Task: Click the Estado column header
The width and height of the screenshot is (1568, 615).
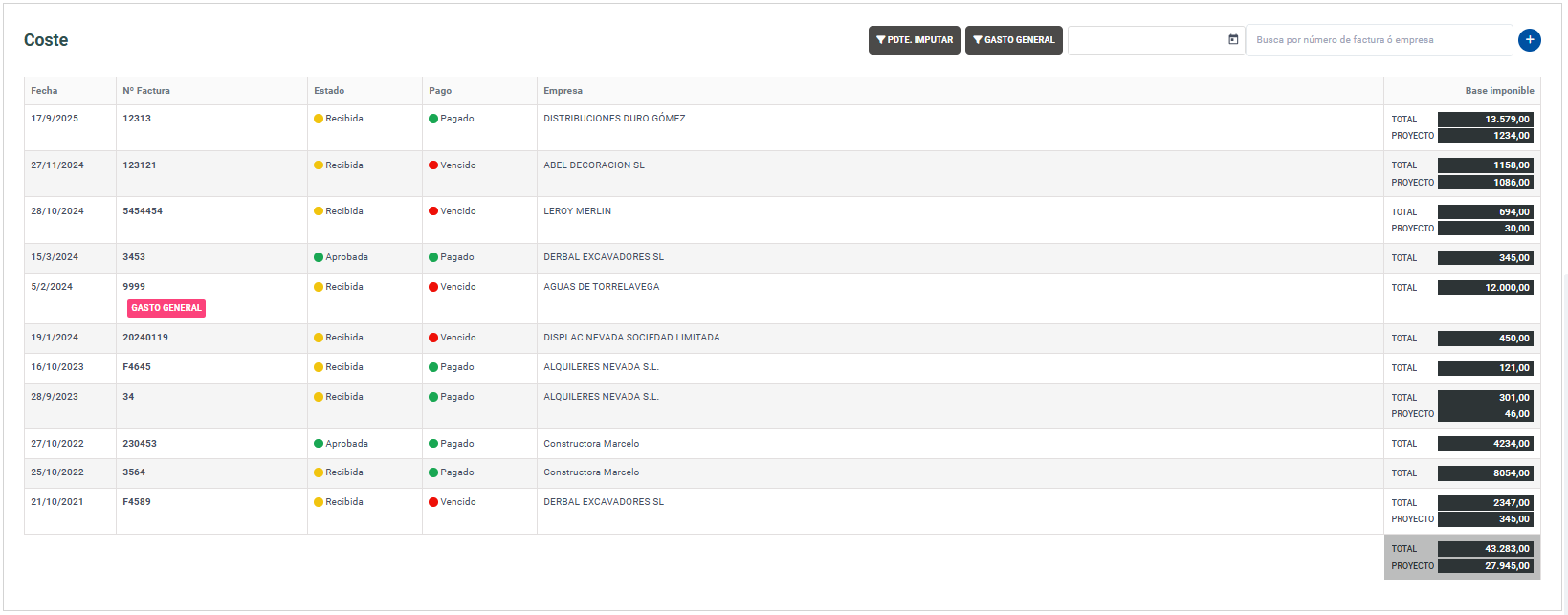Action: [329, 91]
